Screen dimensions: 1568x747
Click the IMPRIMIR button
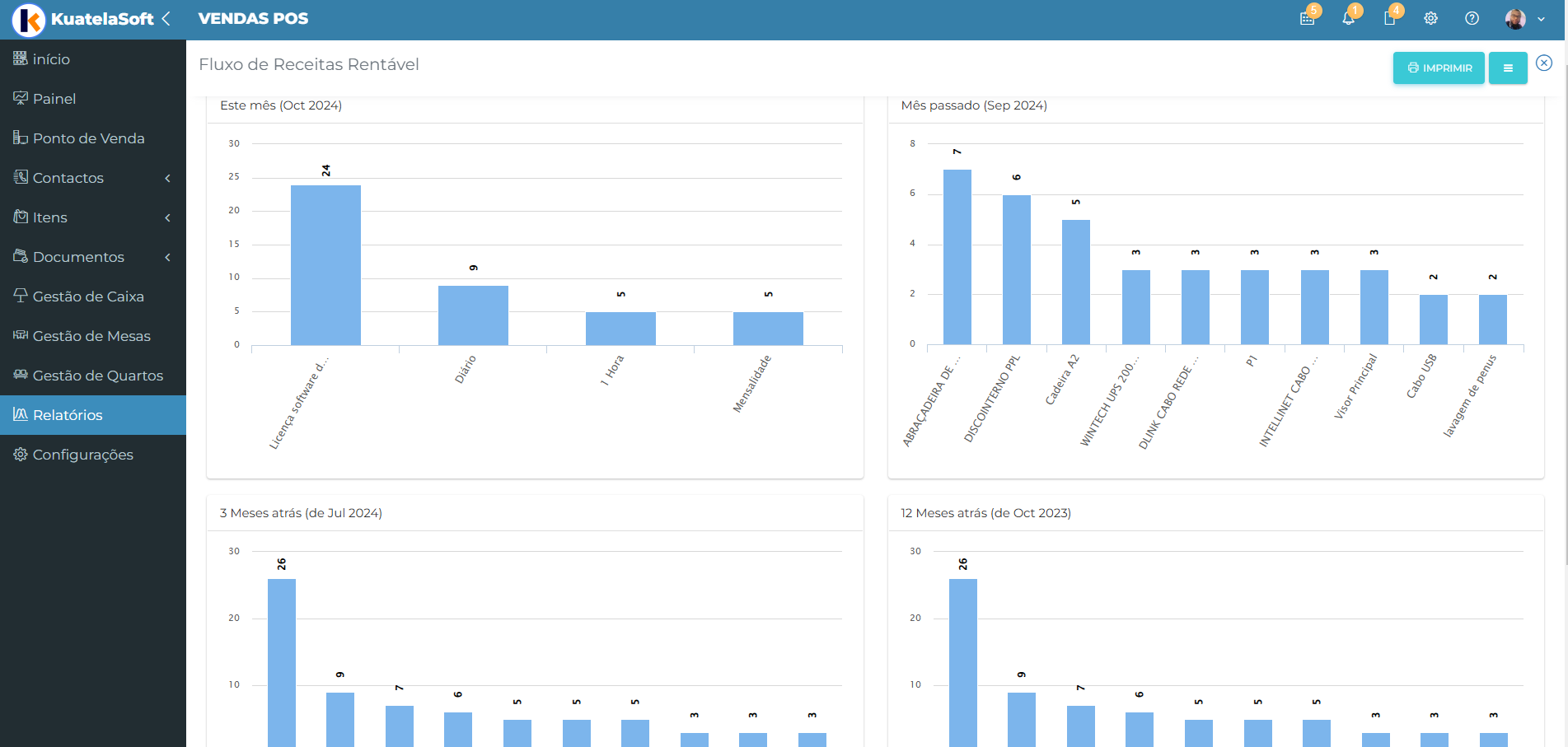tap(1439, 68)
